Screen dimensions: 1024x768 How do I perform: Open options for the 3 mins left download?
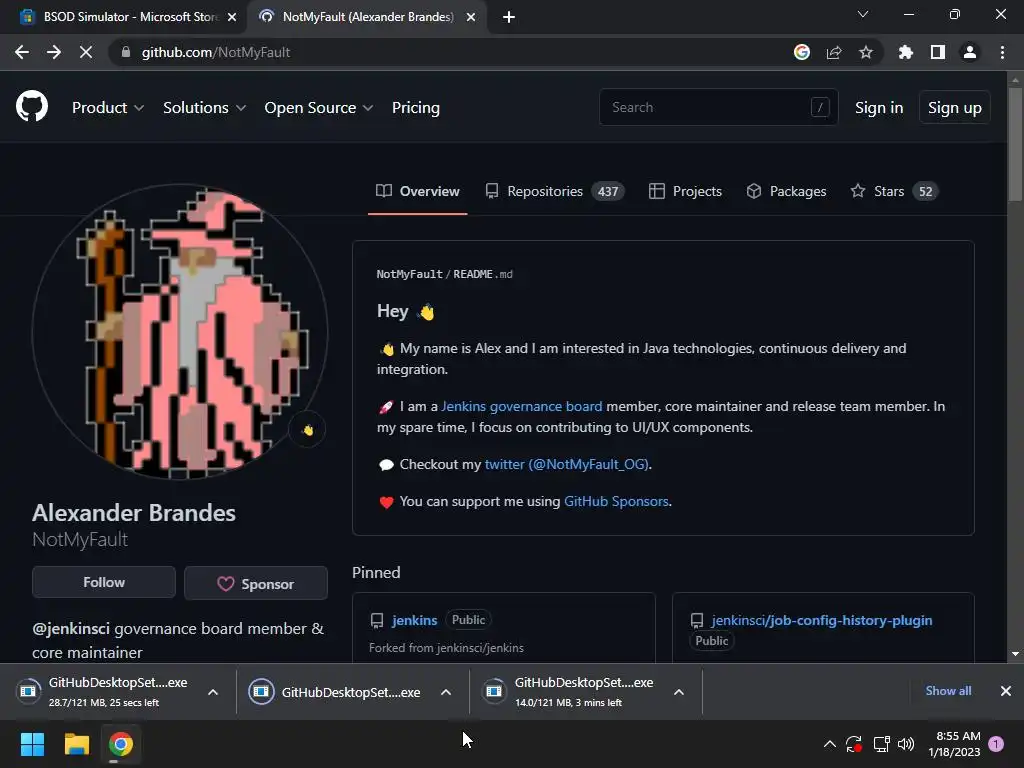coord(679,692)
